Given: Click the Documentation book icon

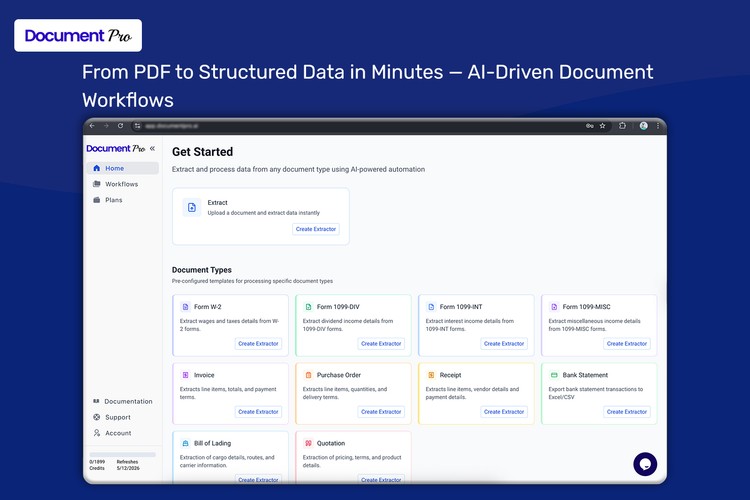Looking at the screenshot, I should (x=96, y=401).
